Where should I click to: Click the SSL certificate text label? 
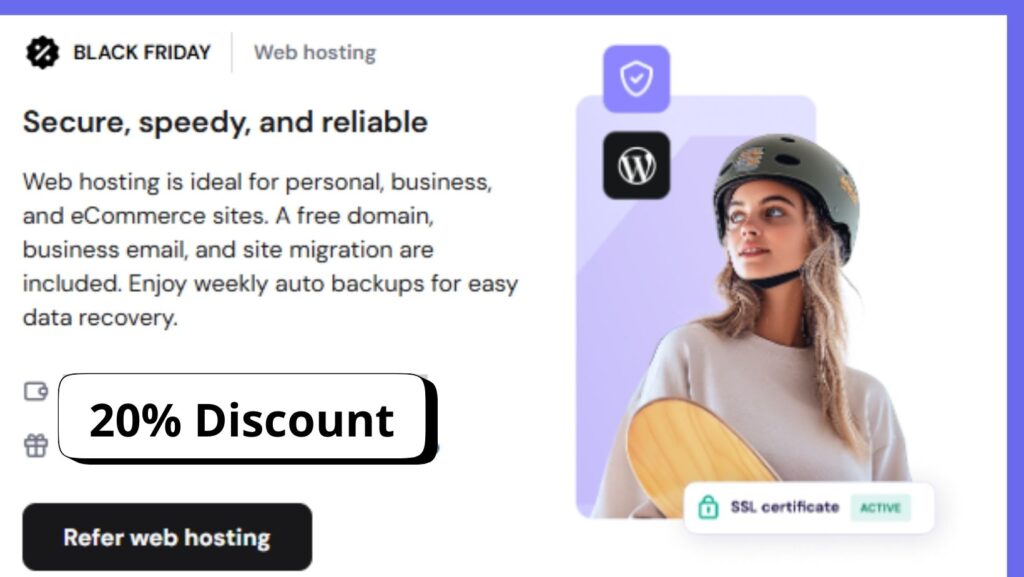click(x=784, y=507)
